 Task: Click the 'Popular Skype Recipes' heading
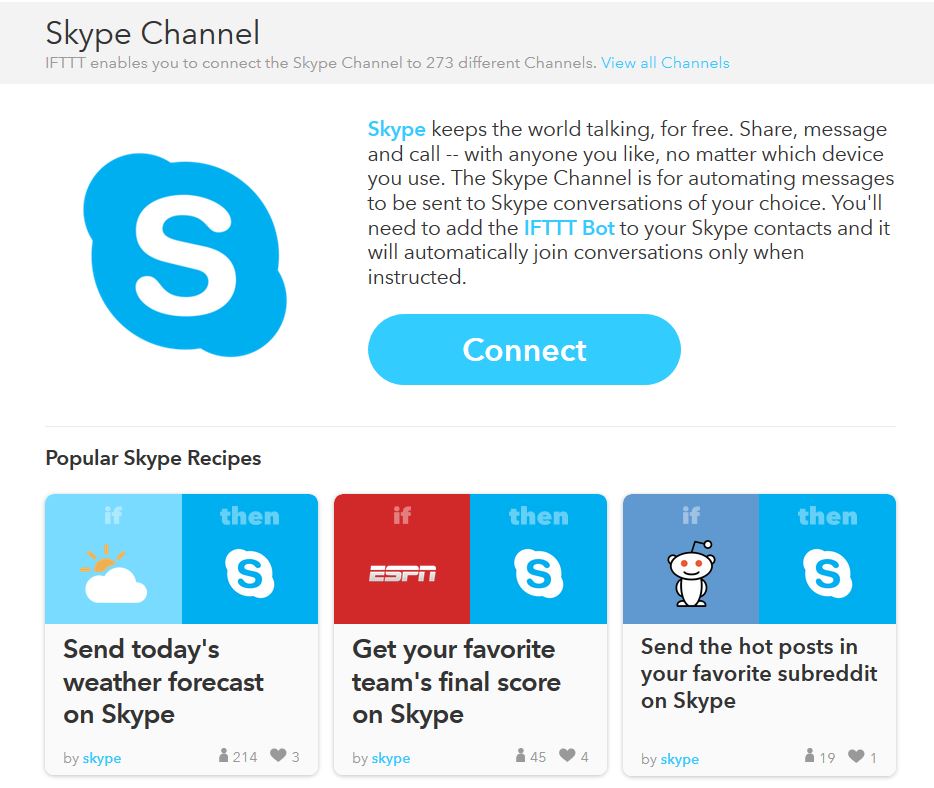pos(153,457)
